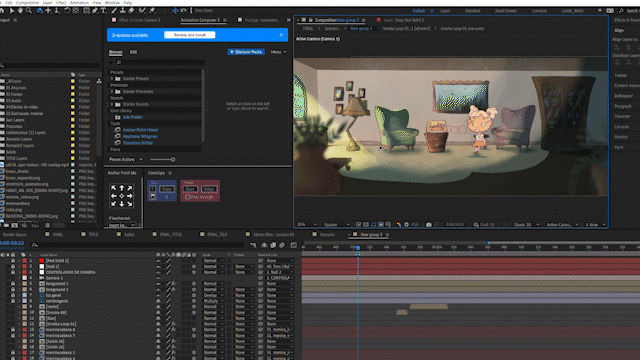The width and height of the screenshot is (640, 360).
Task: Click the up arrow in Anchor Point Mover
Action: (x=122, y=188)
